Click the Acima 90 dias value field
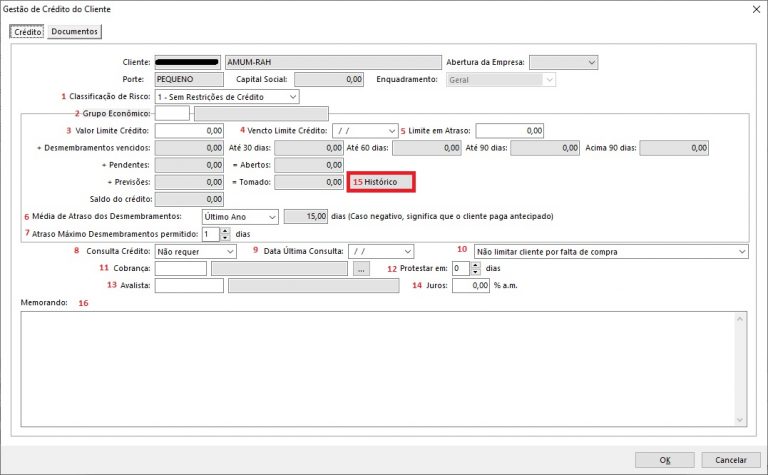Screen dimensions: 768x475 point(674,148)
